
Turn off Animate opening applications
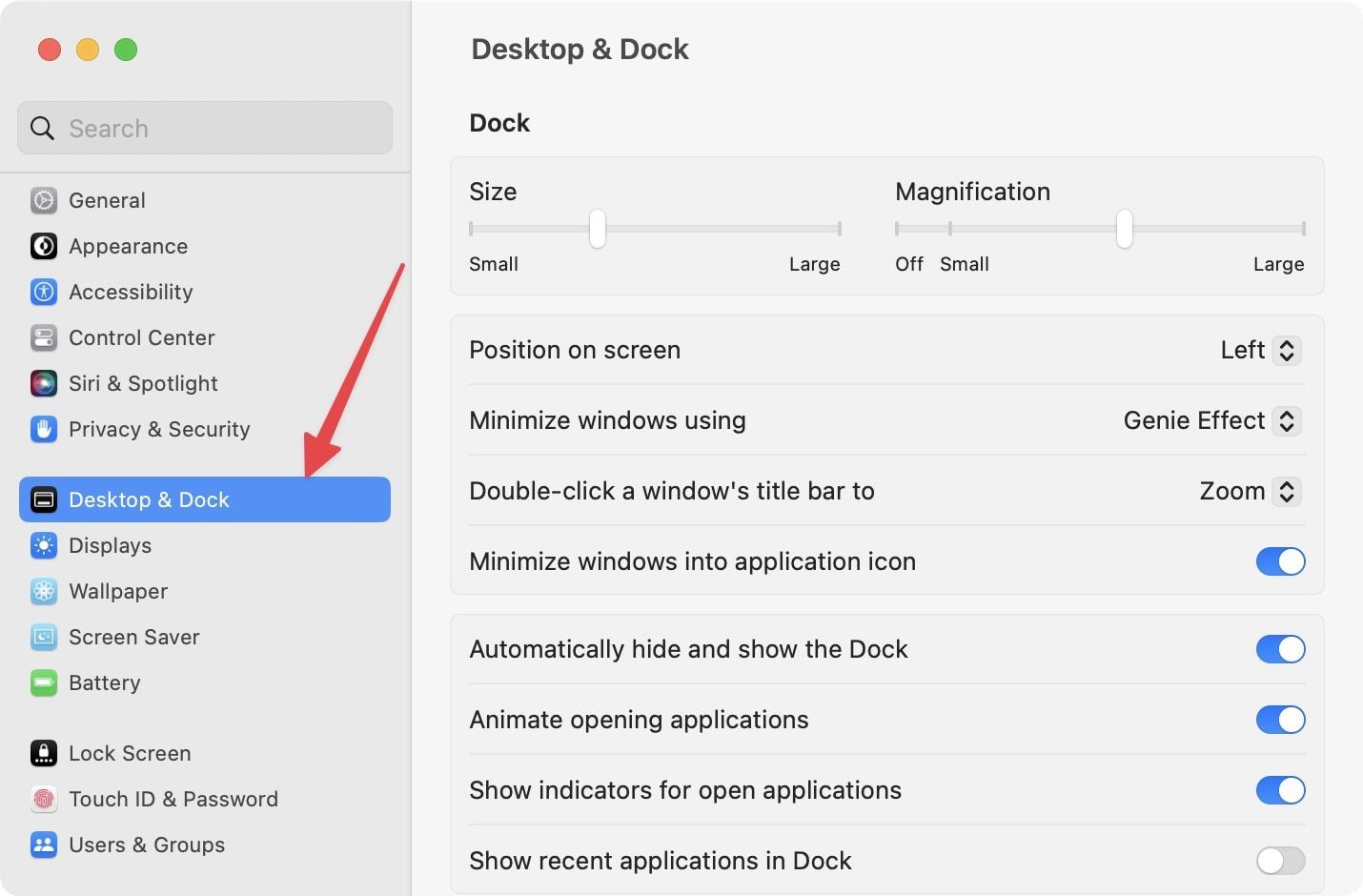(x=1280, y=720)
